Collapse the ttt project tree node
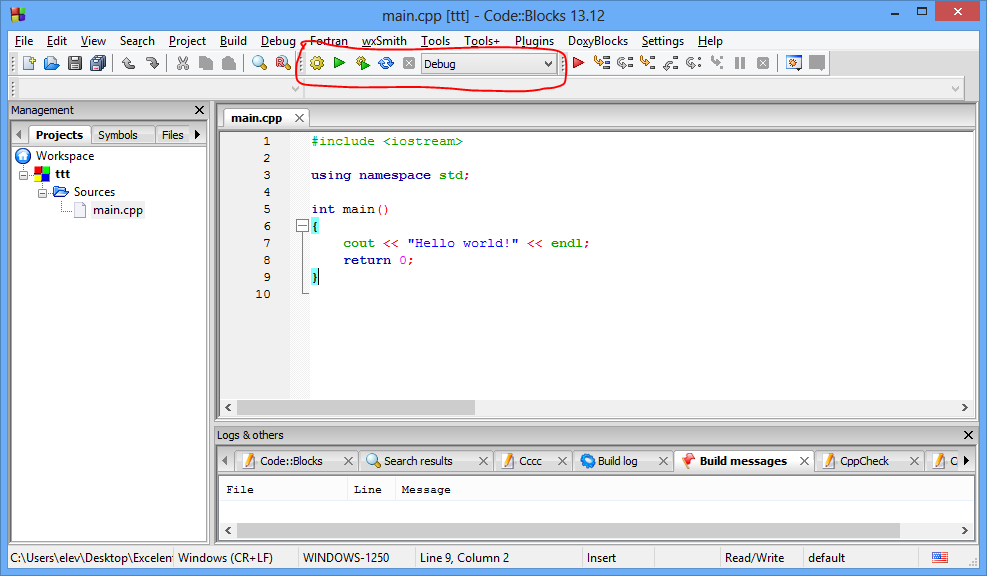The height and width of the screenshot is (576, 987). coord(23,174)
